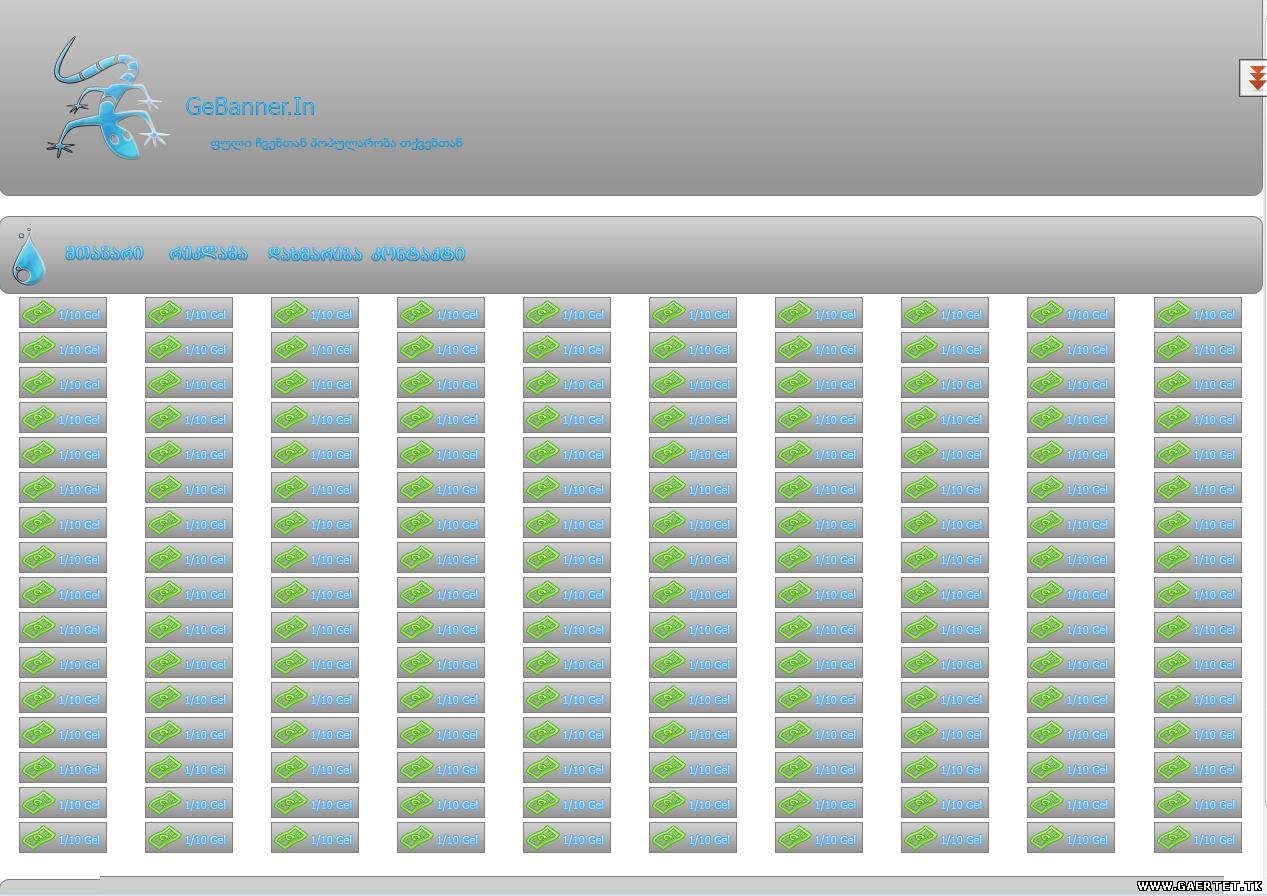Click the money icon in first row, fifth column
Viewport: 1267px width, 896px height.
click(x=542, y=313)
